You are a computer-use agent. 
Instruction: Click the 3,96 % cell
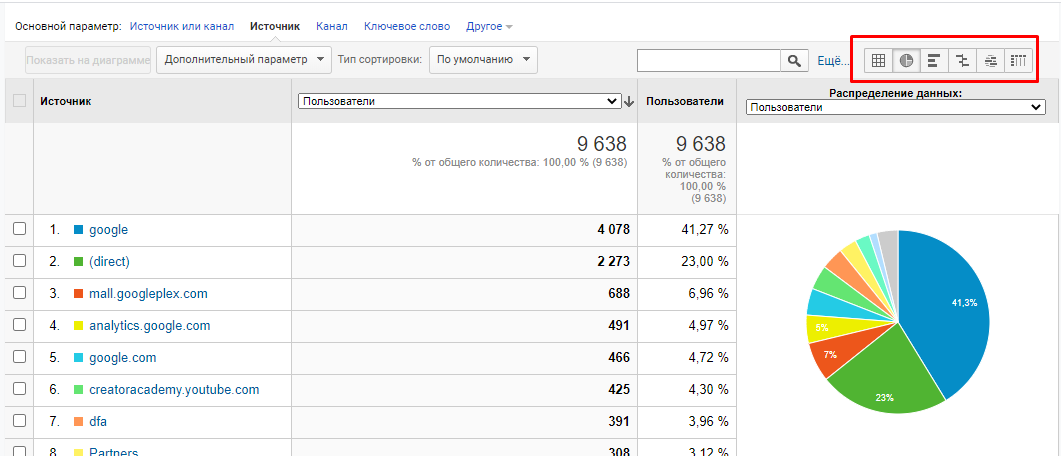point(708,421)
